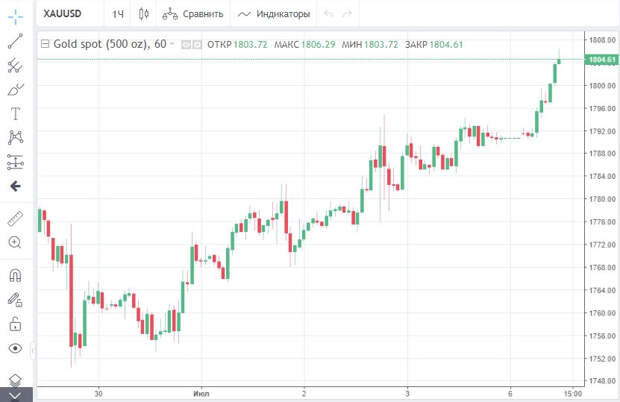Viewport: 620px width, 402px height.
Task: Open the forecasting and measurement tools
Action: pos(15,162)
